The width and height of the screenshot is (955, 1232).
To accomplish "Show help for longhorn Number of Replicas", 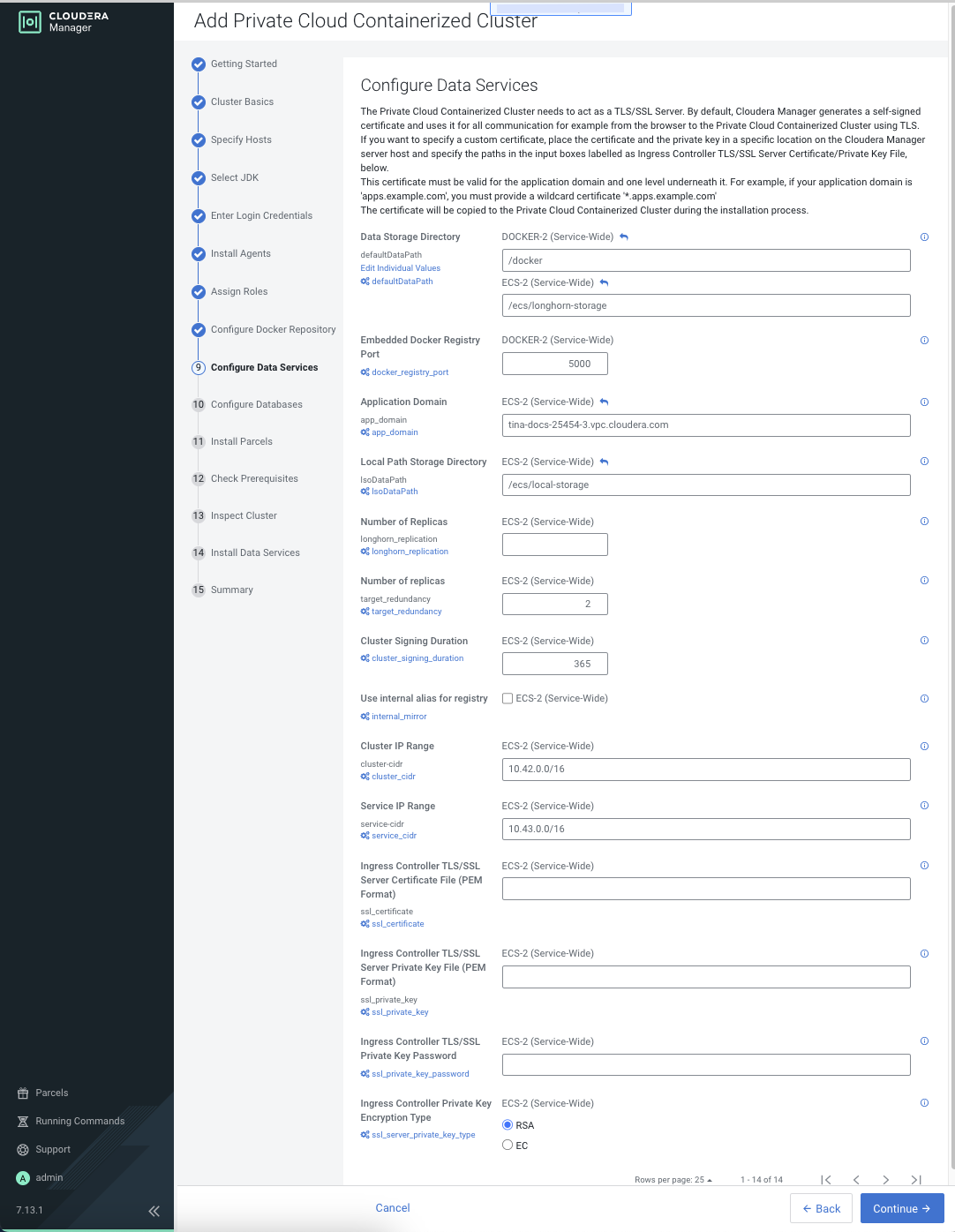I will [924, 521].
